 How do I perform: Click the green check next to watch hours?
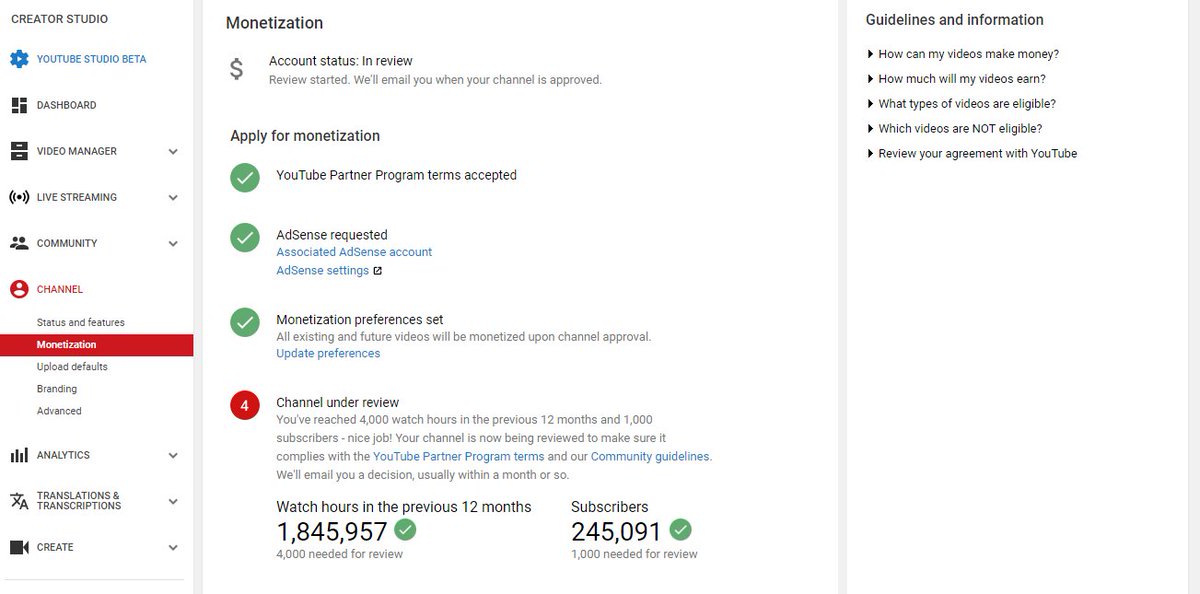(x=405, y=529)
